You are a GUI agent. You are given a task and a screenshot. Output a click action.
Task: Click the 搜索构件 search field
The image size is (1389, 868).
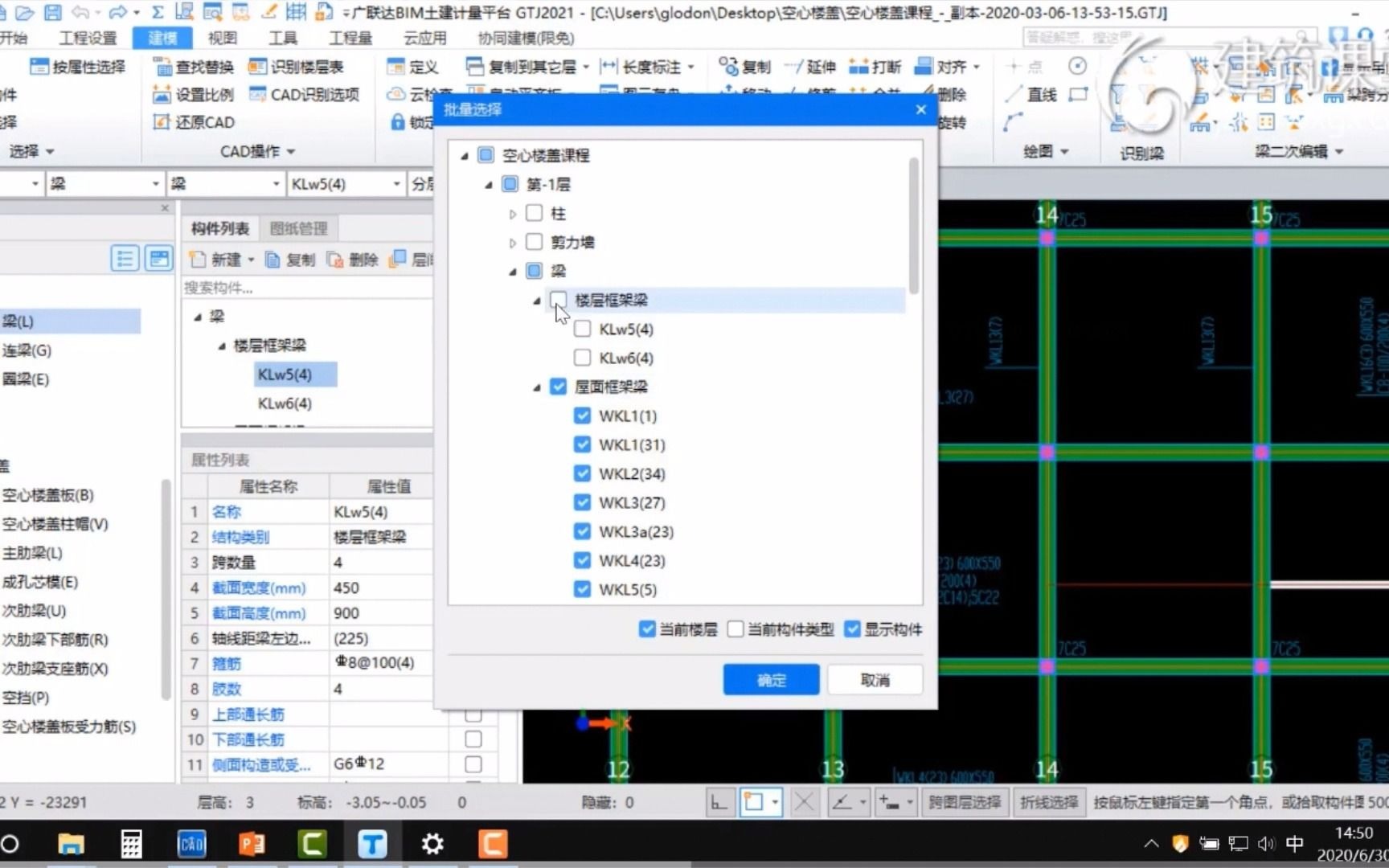tap(307, 288)
